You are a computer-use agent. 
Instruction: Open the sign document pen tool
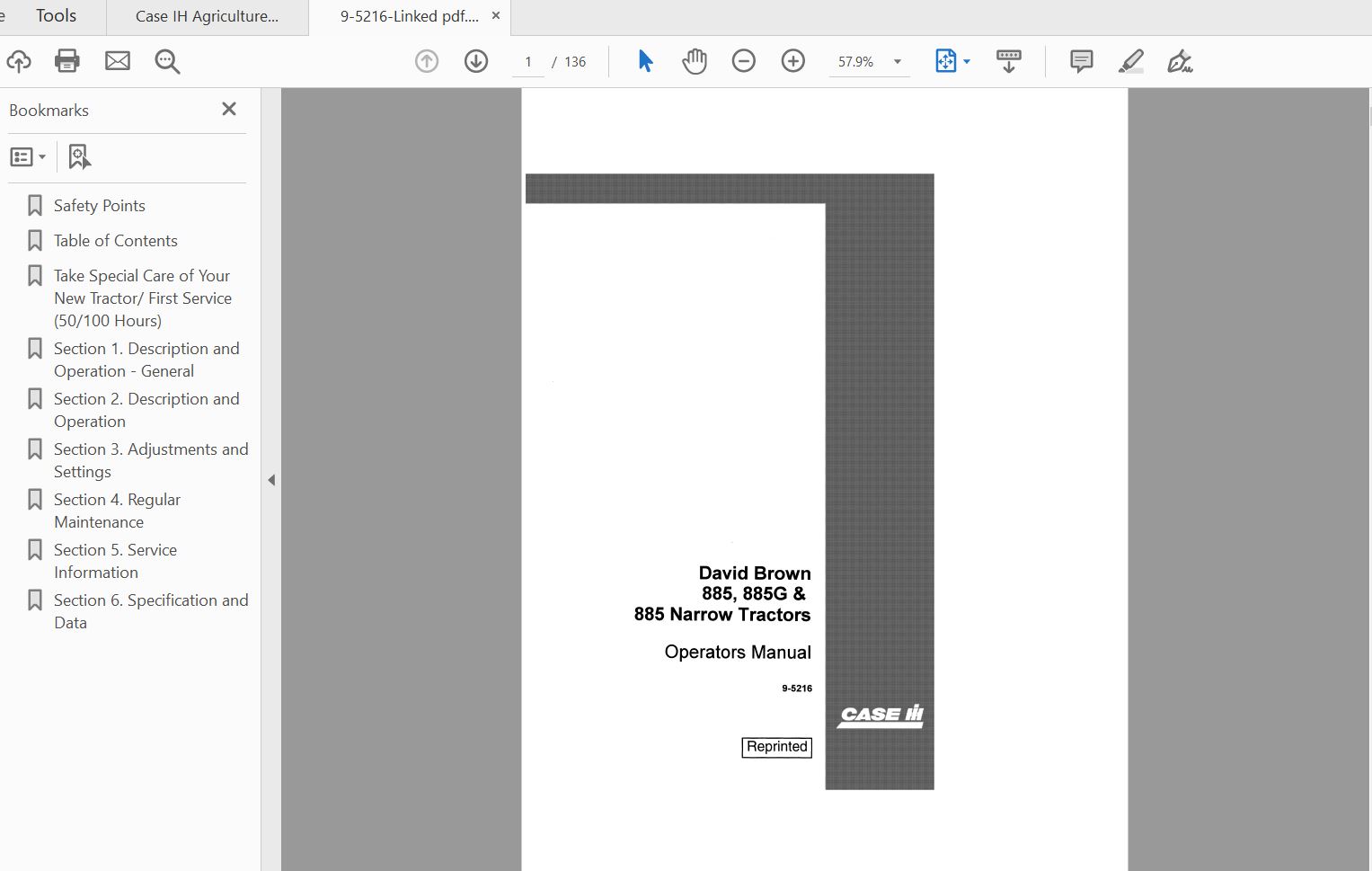point(1180,61)
